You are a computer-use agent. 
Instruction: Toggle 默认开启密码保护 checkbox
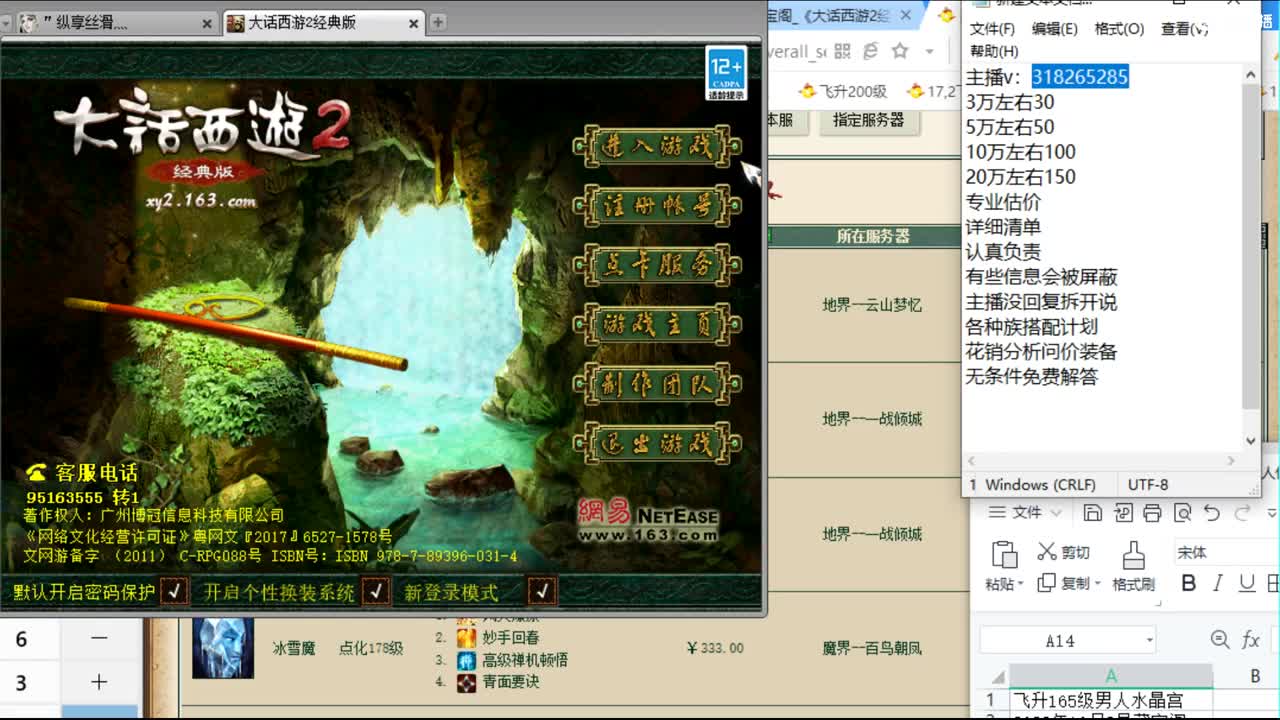tap(174, 591)
